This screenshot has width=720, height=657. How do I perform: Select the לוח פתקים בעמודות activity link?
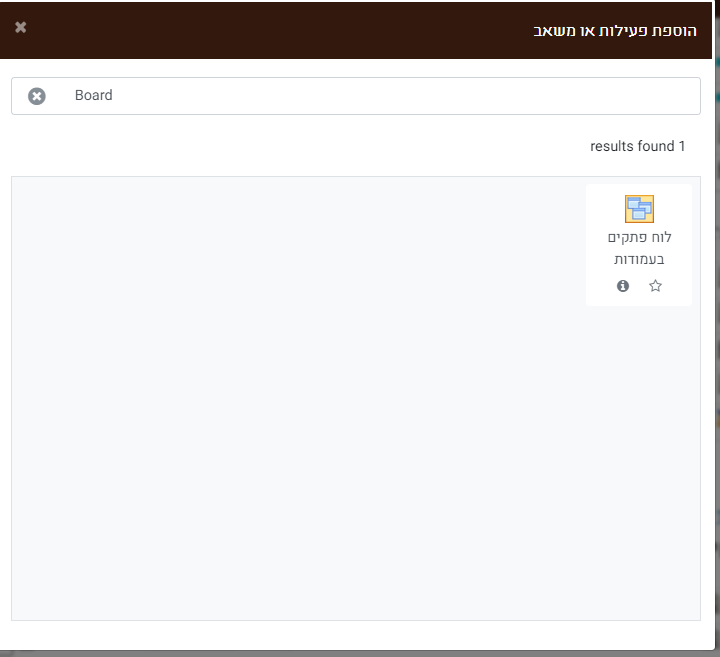click(639, 247)
